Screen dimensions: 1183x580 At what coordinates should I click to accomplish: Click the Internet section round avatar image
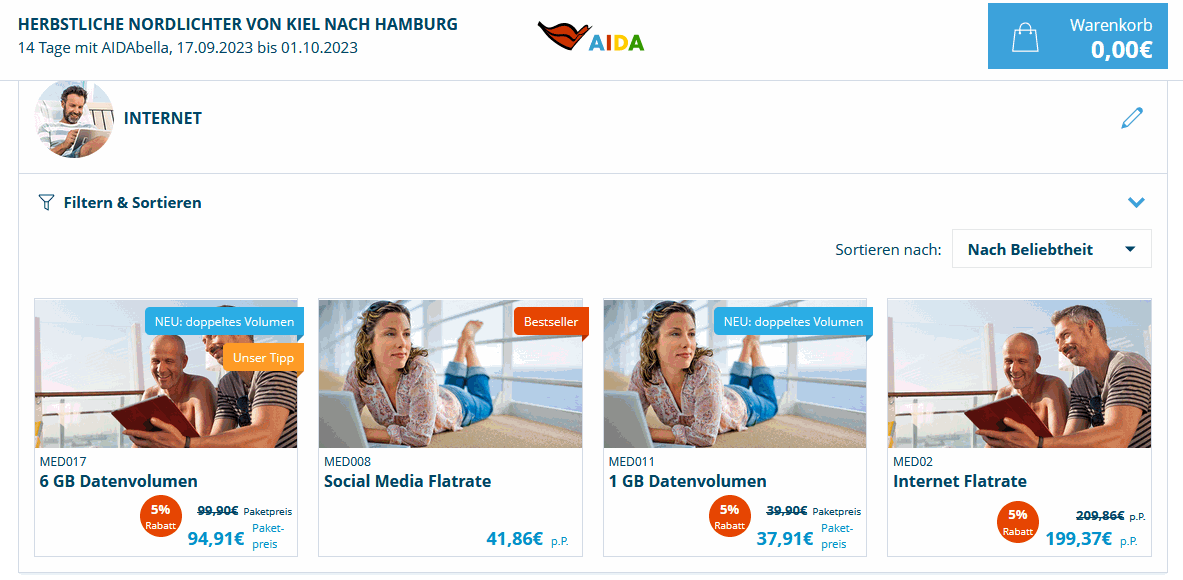(74, 118)
